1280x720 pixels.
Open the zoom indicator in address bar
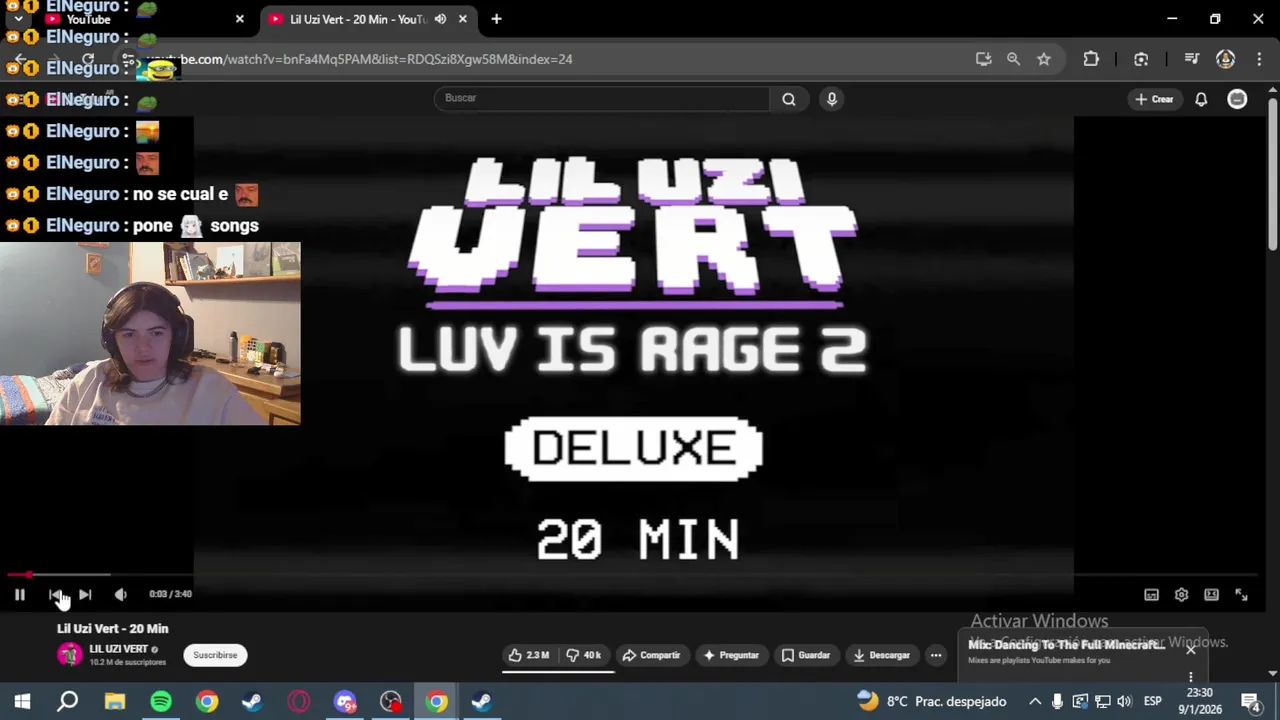coord(1013,59)
